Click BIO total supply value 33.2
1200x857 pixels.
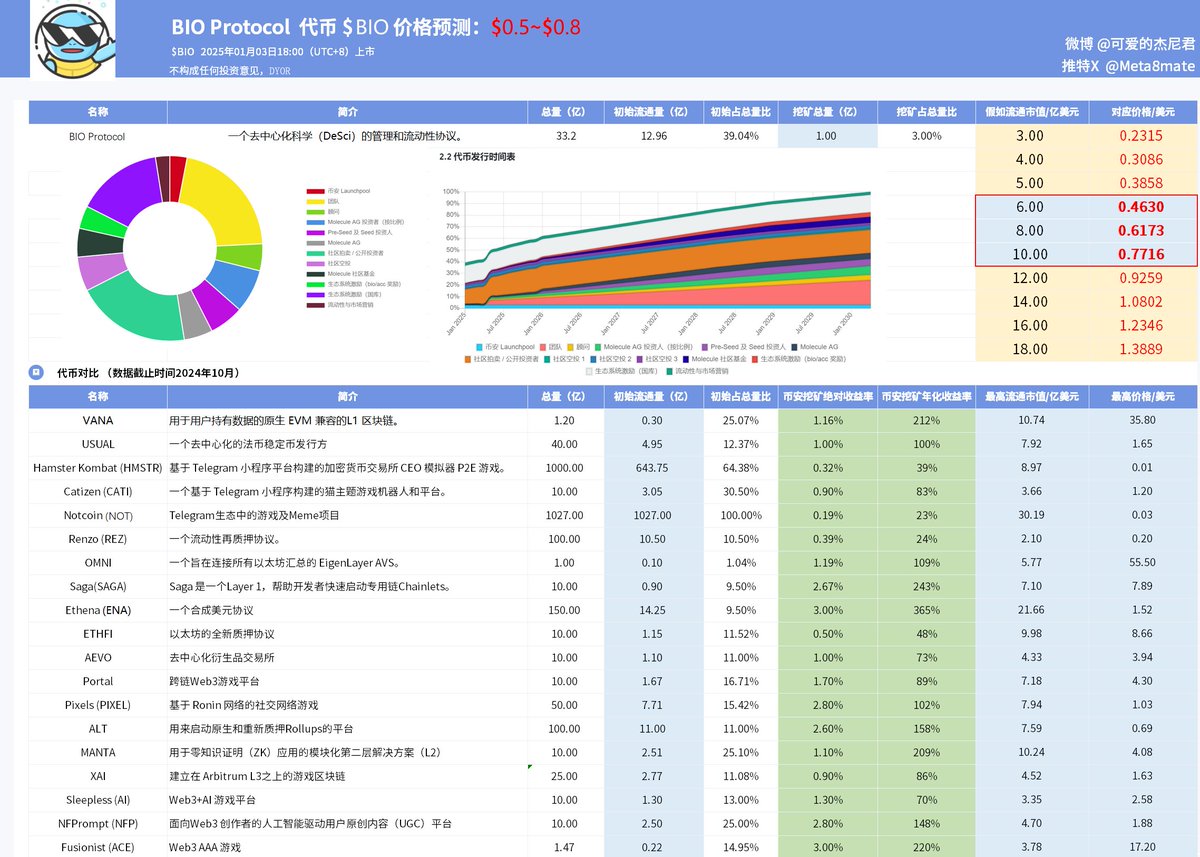pyautogui.click(x=565, y=136)
